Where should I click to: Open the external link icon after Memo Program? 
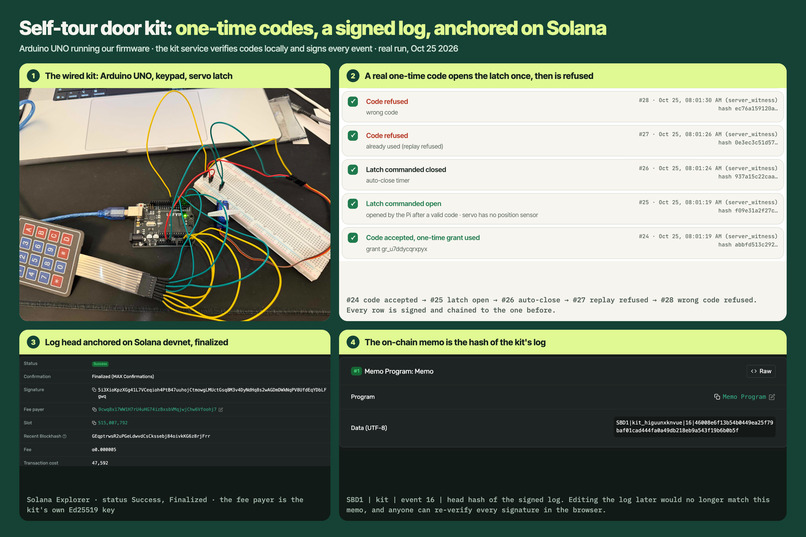click(x=772, y=397)
